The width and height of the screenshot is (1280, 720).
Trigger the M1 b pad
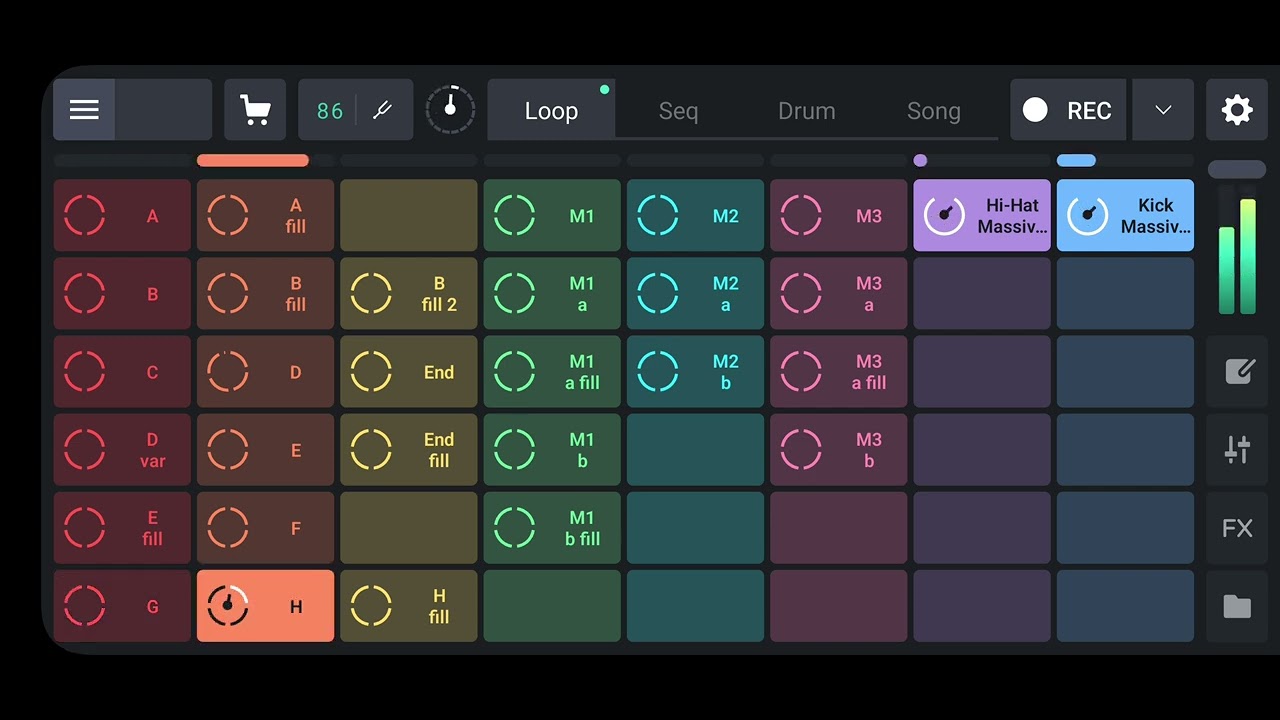coord(552,449)
